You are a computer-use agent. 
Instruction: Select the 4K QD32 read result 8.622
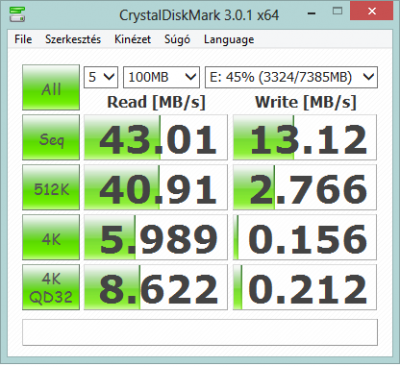click(x=156, y=287)
